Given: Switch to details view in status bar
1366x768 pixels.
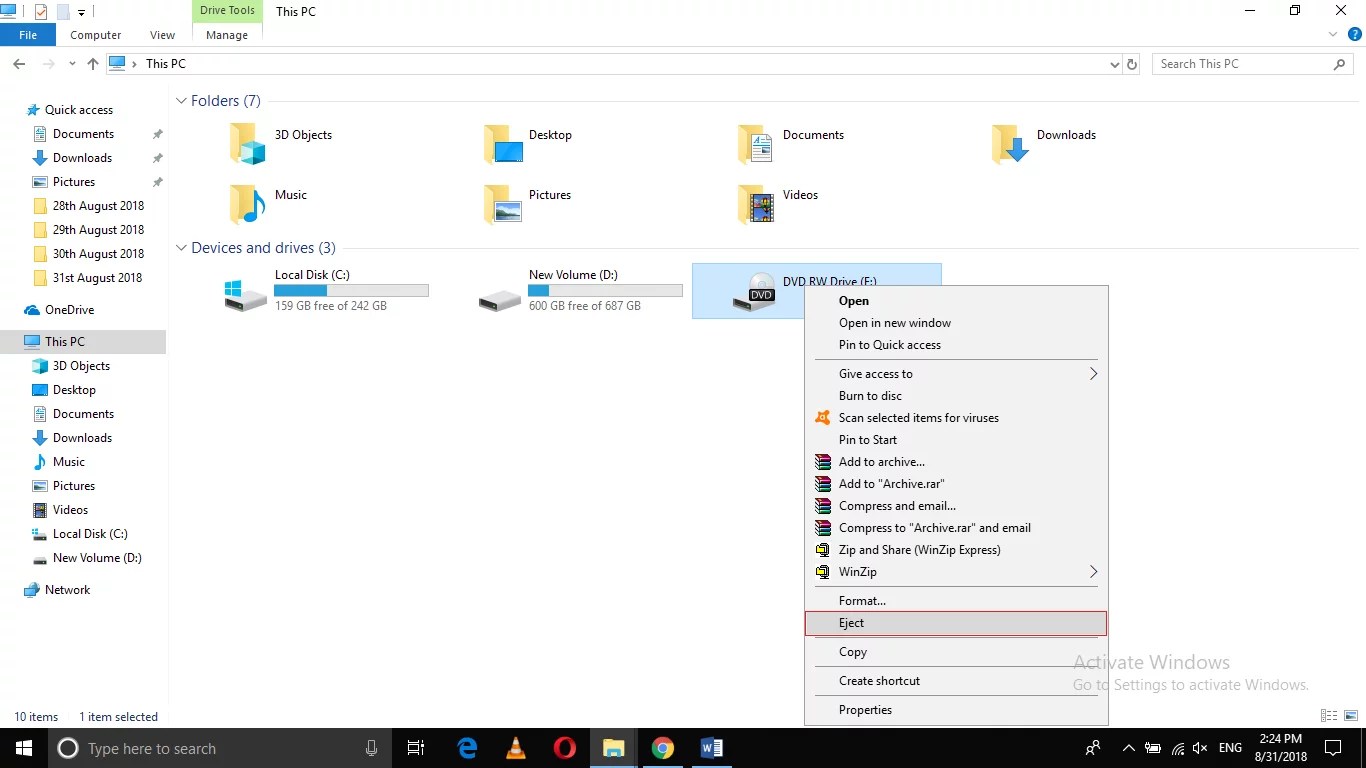Looking at the screenshot, I should (1328, 716).
